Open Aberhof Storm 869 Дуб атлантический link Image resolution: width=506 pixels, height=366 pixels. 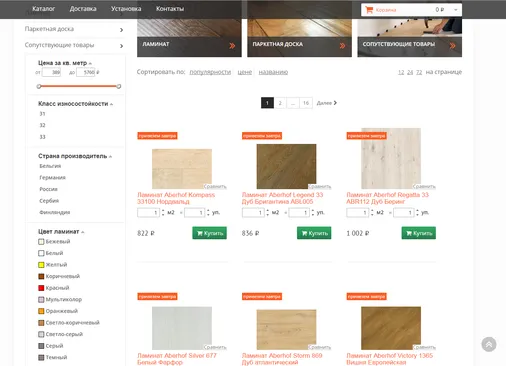click(x=282, y=359)
